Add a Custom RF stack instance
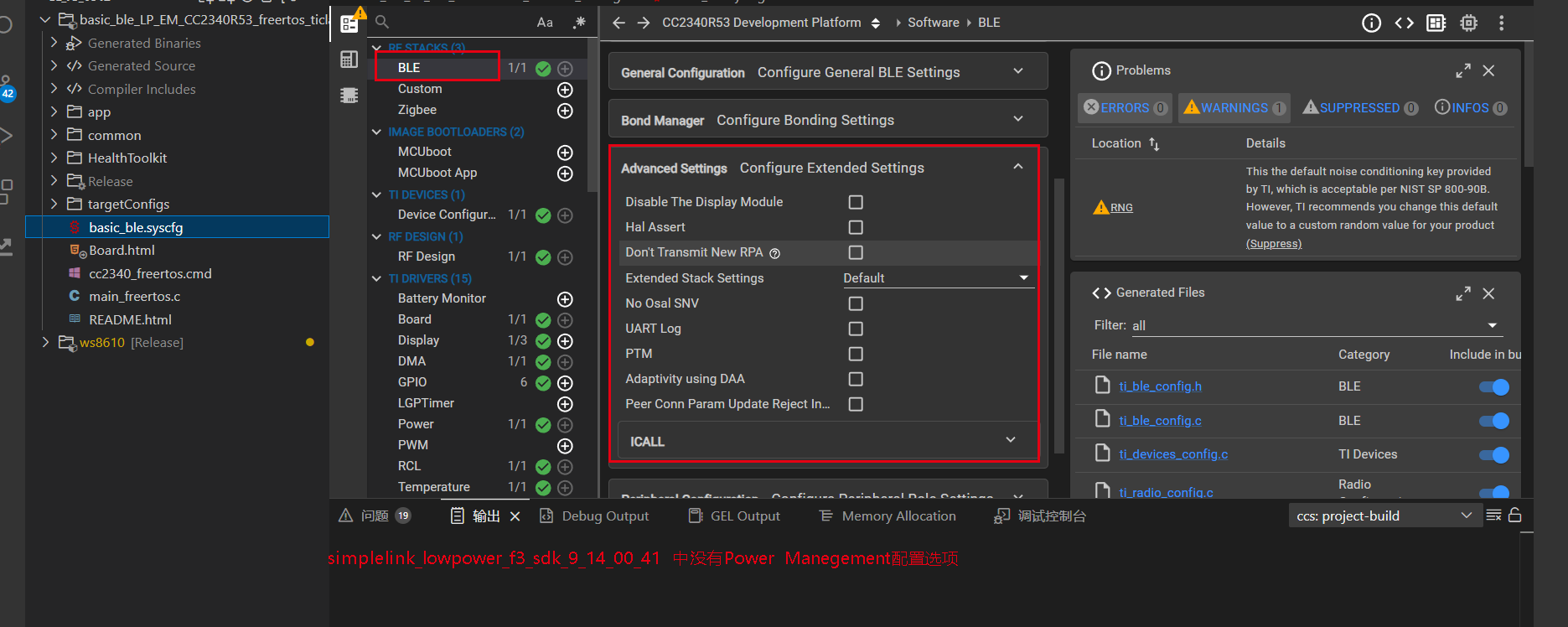The height and width of the screenshot is (627, 1568). 566,90
